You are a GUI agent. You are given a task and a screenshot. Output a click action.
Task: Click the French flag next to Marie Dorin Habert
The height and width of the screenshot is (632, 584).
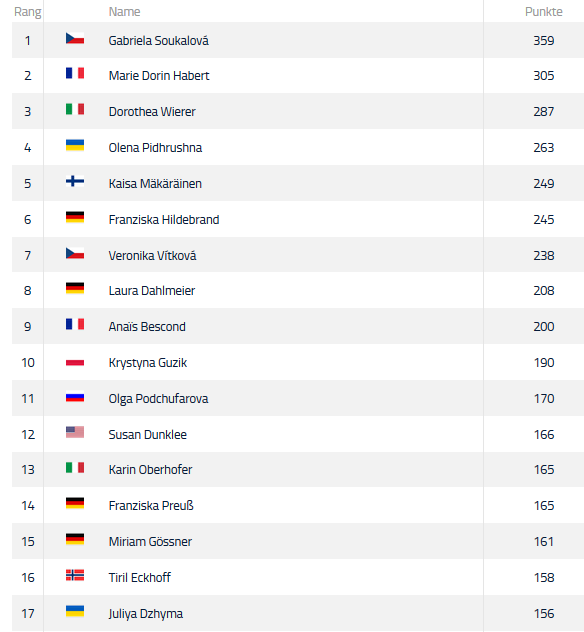(x=75, y=73)
